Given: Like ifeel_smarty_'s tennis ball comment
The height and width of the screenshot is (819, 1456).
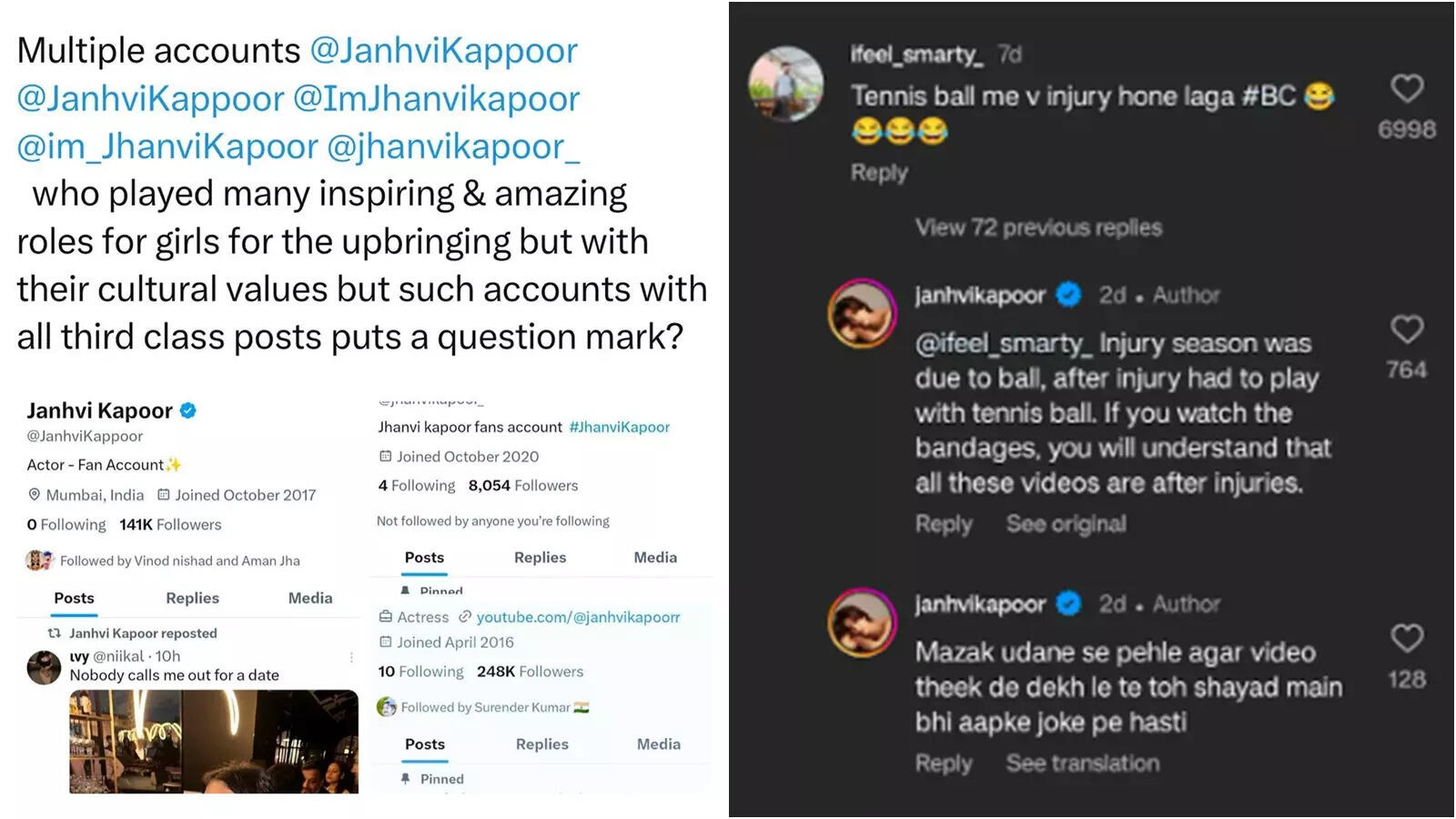Looking at the screenshot, I should click(1407, 87).
